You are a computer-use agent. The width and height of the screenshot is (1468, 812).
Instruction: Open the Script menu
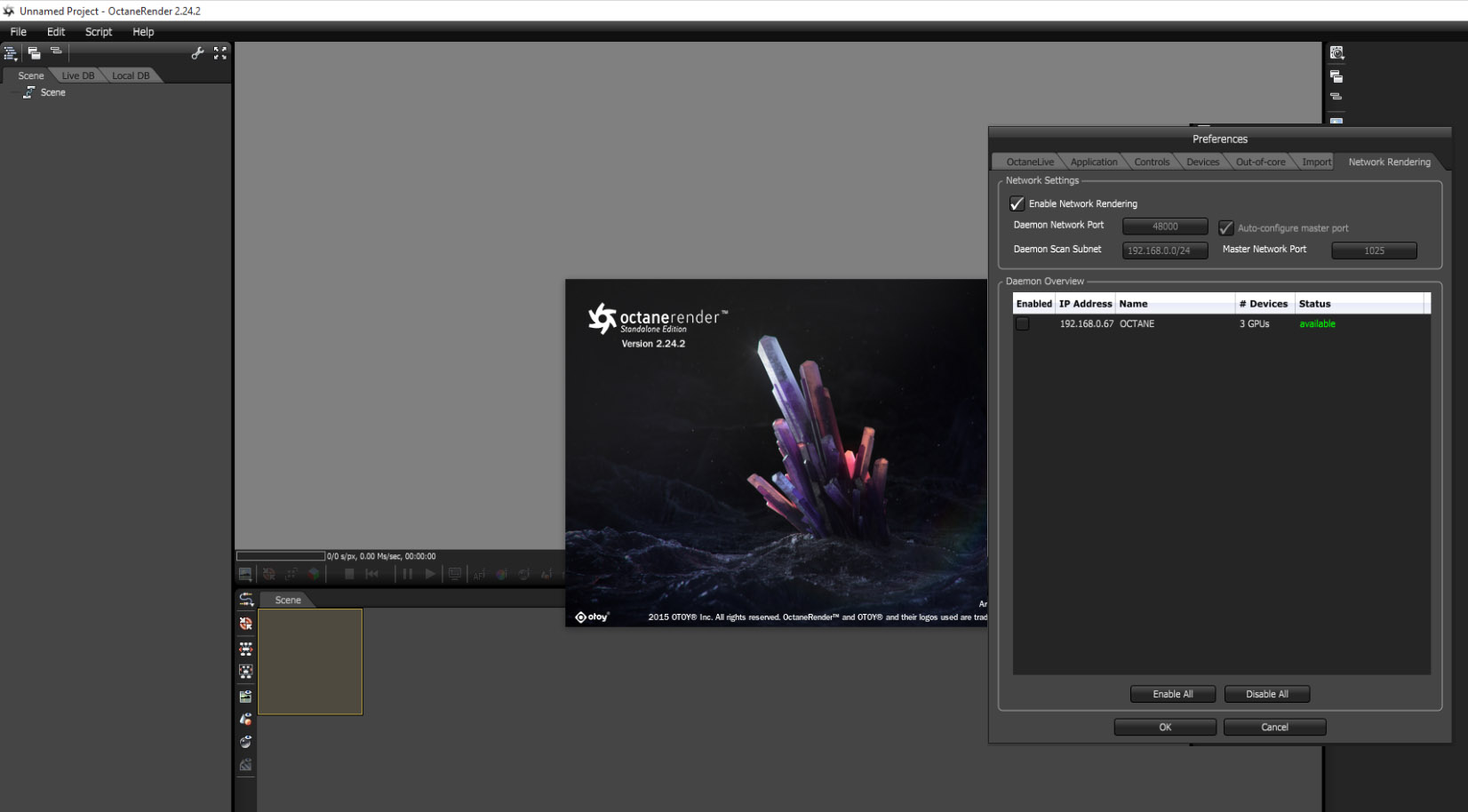99,32
